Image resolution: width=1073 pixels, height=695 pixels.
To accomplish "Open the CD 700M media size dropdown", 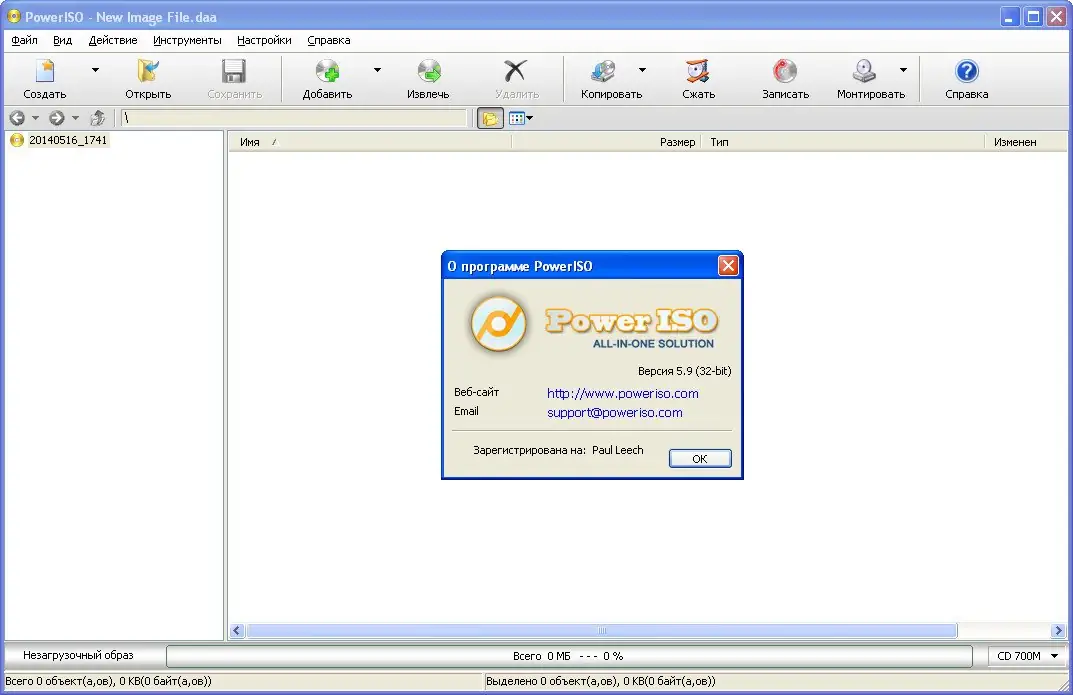I will [x=1028, y=656].
